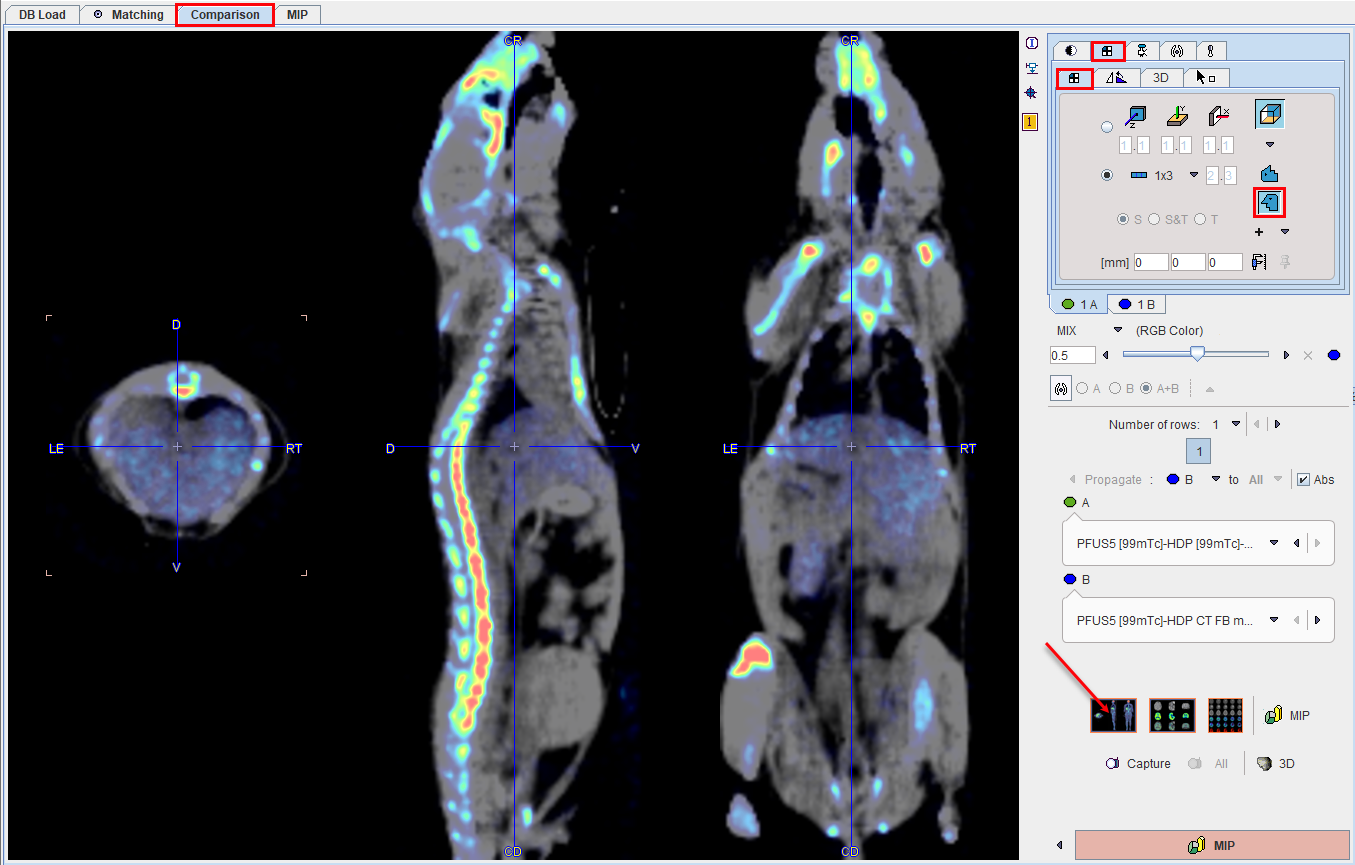This screenshot has width=1355, height=865.
Task: Select the whole-body orthogonal layout thumbnail
Action: (1113, 715)
